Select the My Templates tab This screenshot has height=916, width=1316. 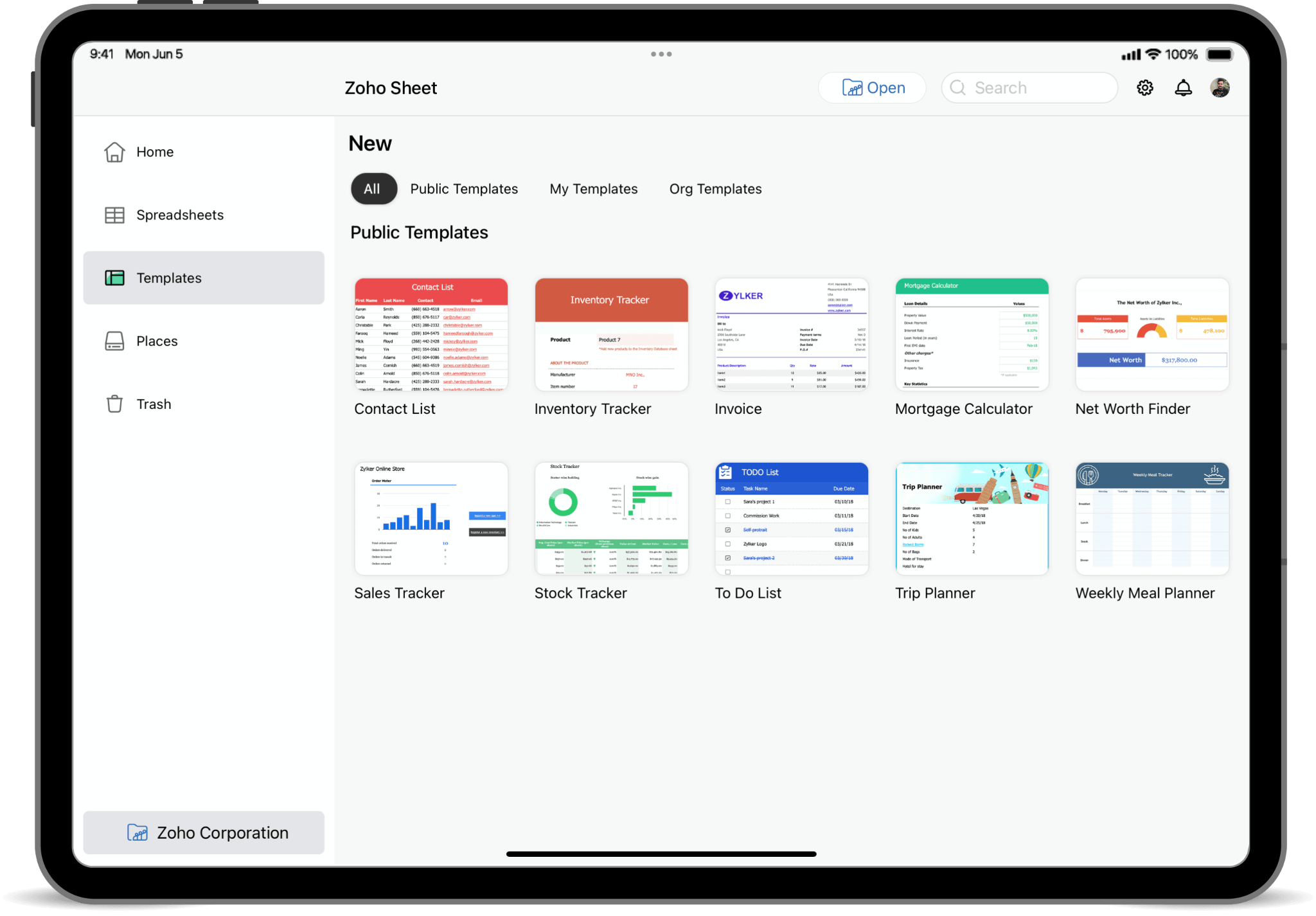pyautogui.click(x=594, y=188)
